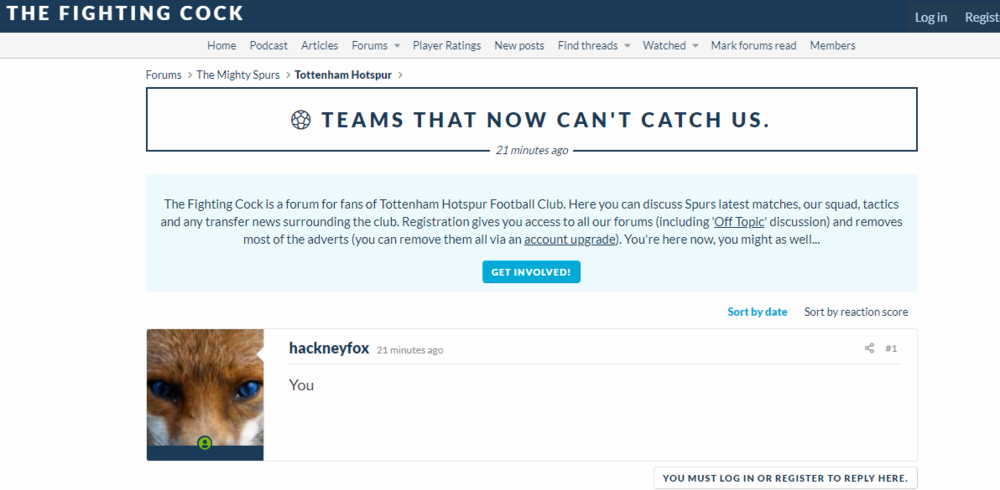Expand the Find threads dropdown arrow
This screenshot has width=1000, height=490.
(627, 46)
